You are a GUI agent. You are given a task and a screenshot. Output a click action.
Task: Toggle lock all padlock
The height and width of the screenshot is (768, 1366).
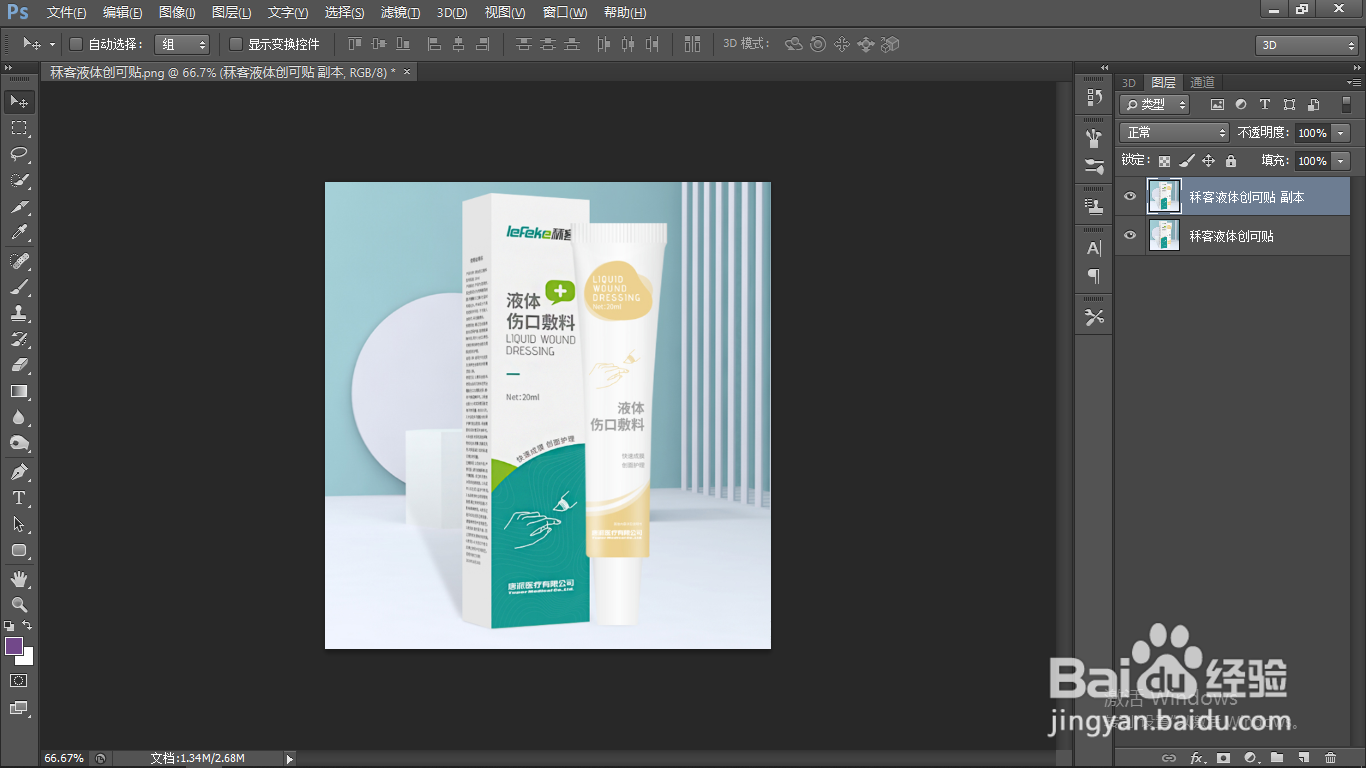pos(1230,160)
